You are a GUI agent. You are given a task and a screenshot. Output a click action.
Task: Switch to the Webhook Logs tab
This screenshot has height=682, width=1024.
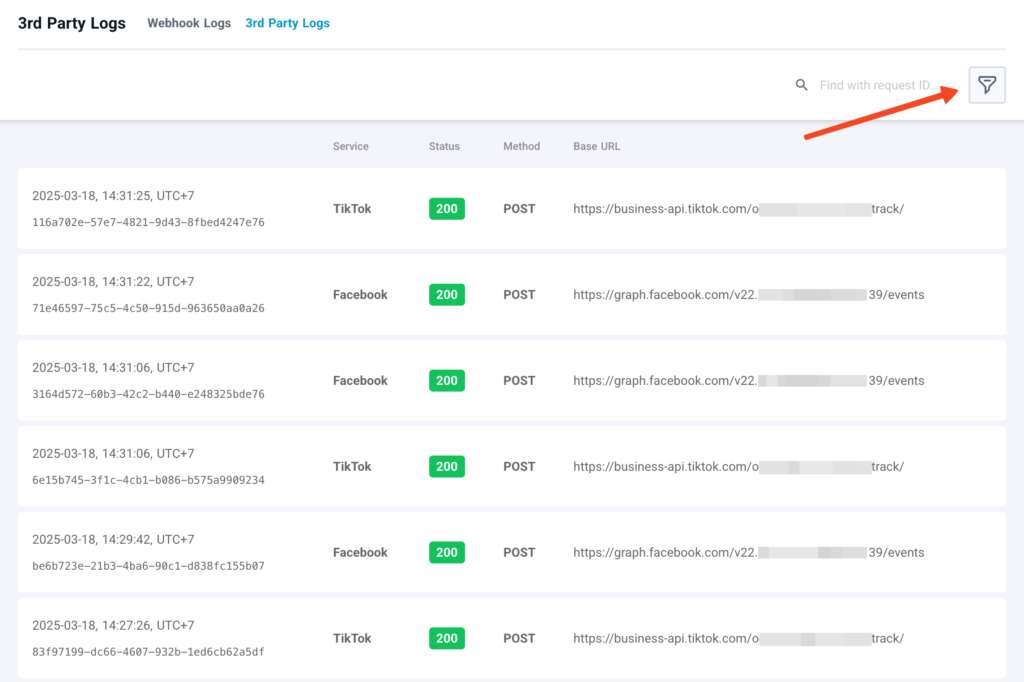(x=189, y=23)
